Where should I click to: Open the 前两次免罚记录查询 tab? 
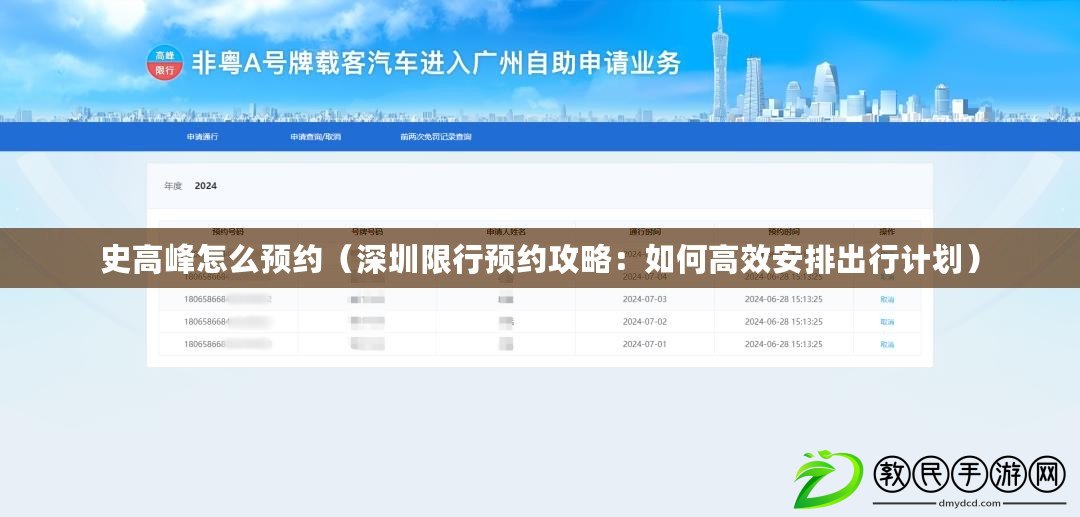click(x=435, y=137)
